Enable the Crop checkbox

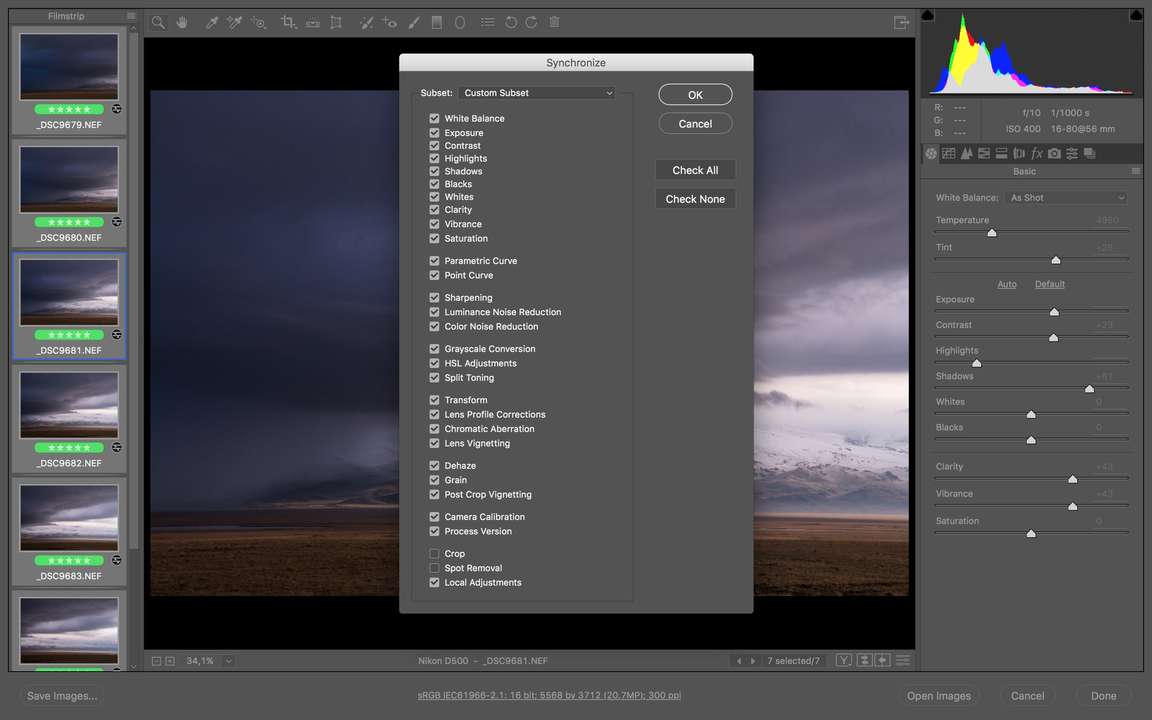(435, 553)
